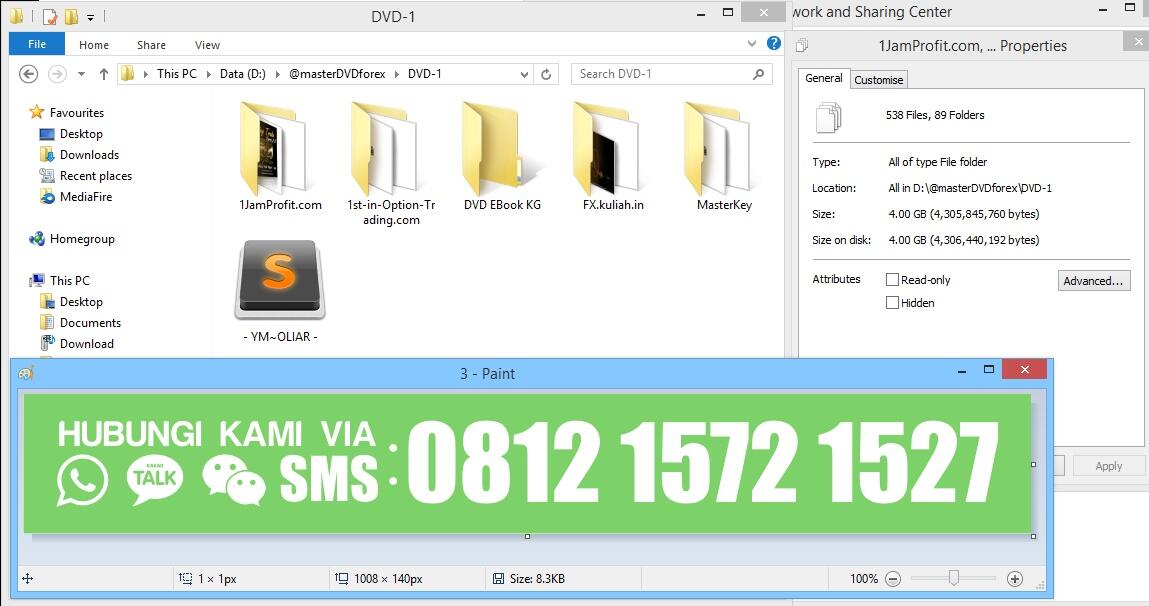The image size is (1149, 606).
Task: Open the File tab in Explorer
Action: 37,44
